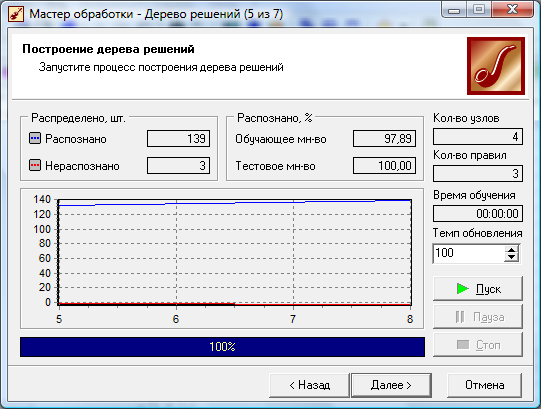This screenshot has height=409, width=541.
Task: Click the Распознано, % group label
Action: pos(275,118)
